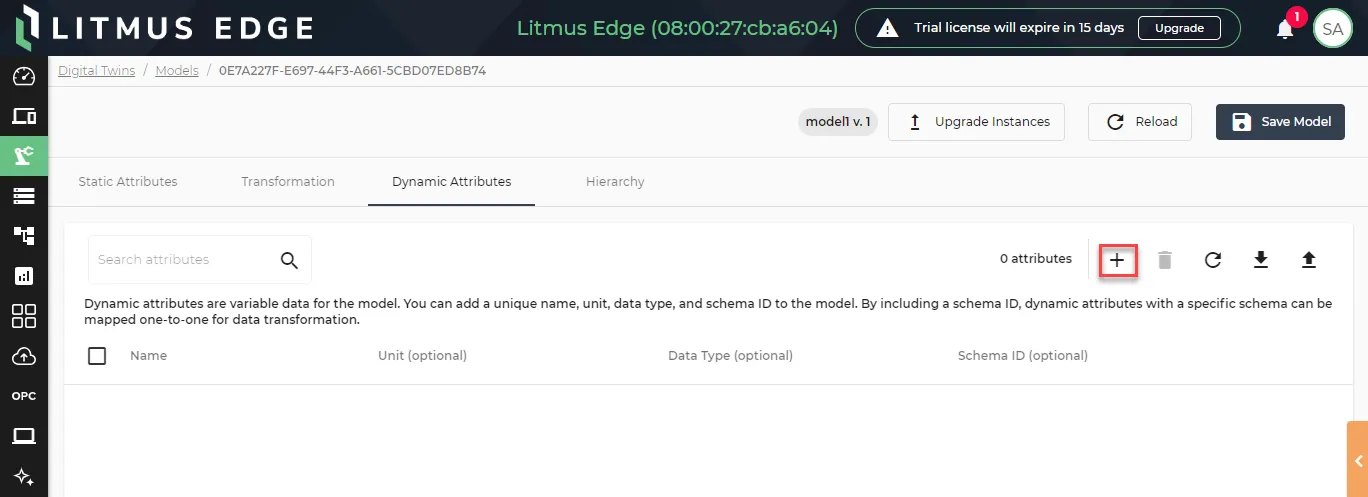Click the Upgrade Instances button
Screen dimensions: 1368x497
coord(976,122)
